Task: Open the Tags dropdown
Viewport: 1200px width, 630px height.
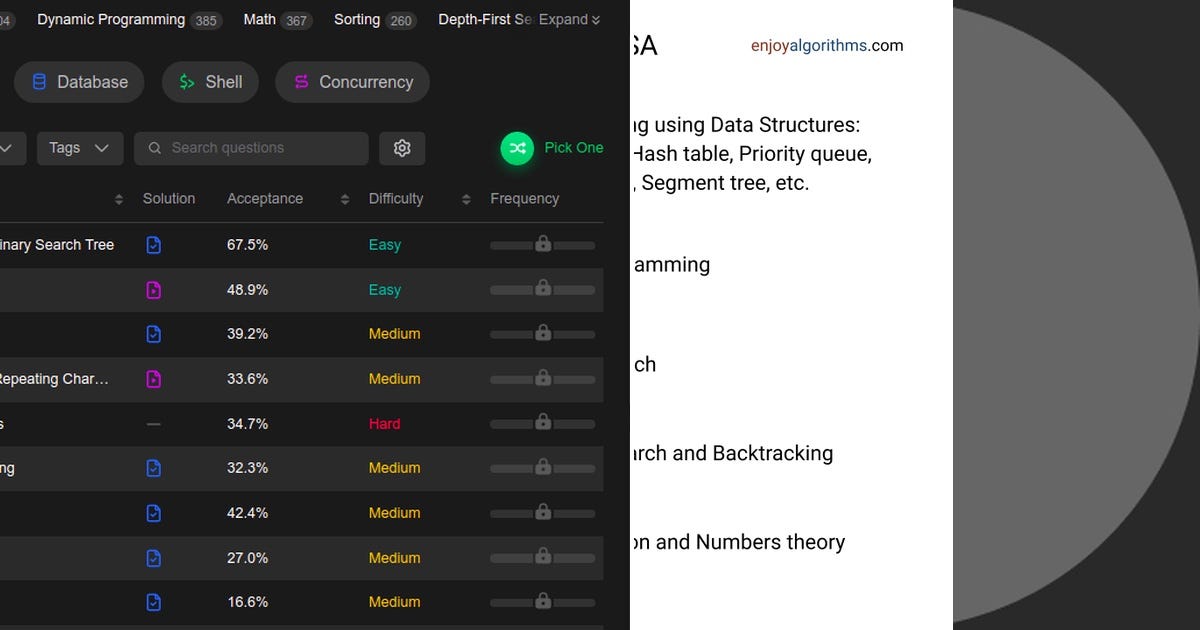Action: pos(79,147)
